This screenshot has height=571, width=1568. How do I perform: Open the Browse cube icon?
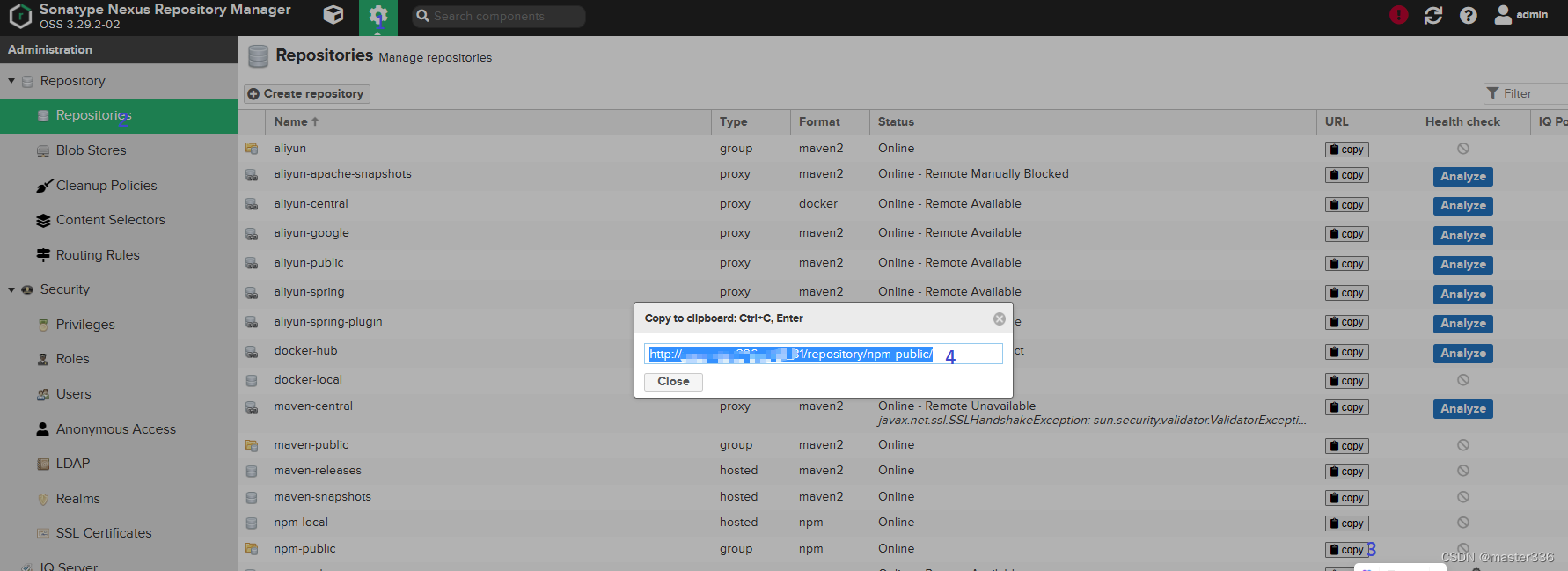coord(333,15)
